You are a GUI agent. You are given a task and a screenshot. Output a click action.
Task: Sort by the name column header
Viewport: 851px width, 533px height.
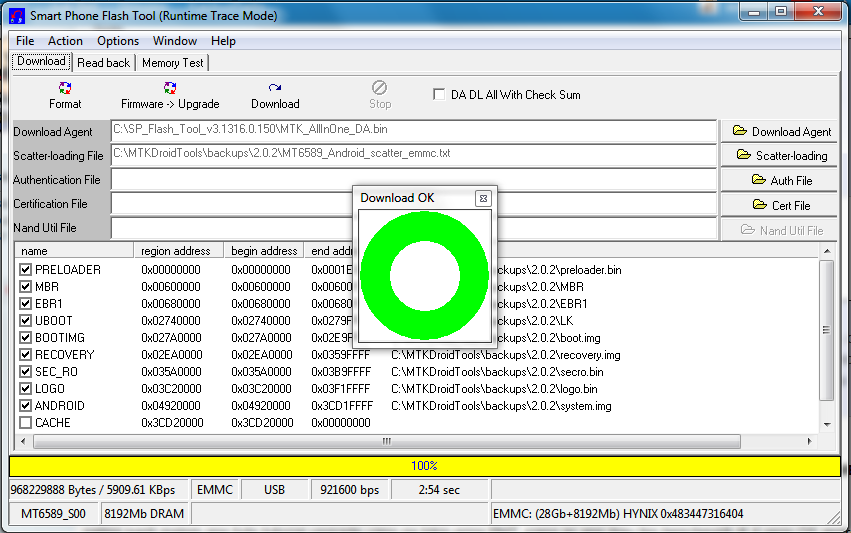pyautogui.click(x=75, y=251)
